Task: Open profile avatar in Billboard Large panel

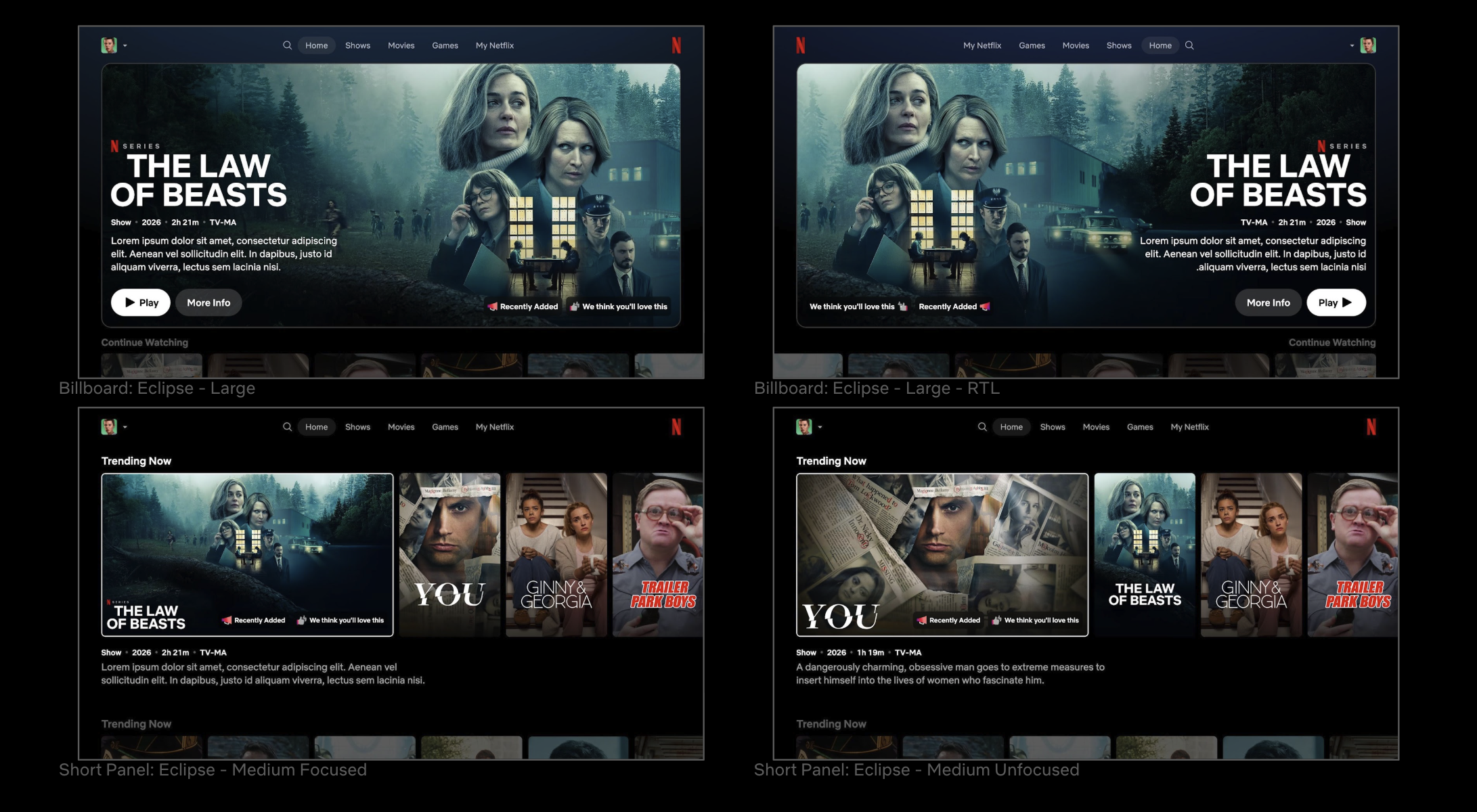Action: (109, 45)
